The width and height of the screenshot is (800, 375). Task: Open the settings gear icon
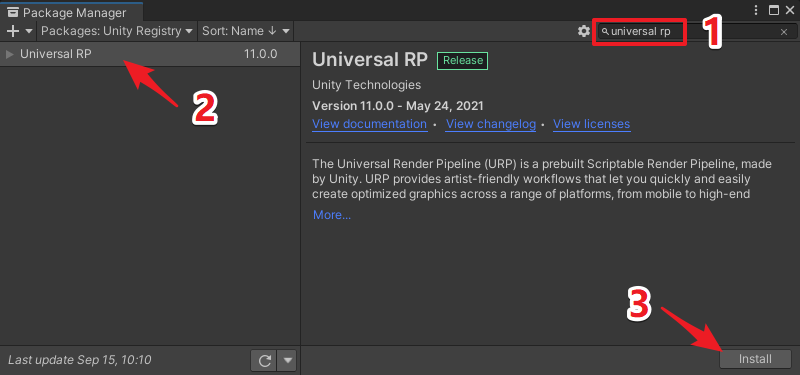pyautogui.click(x=584, y=31)
